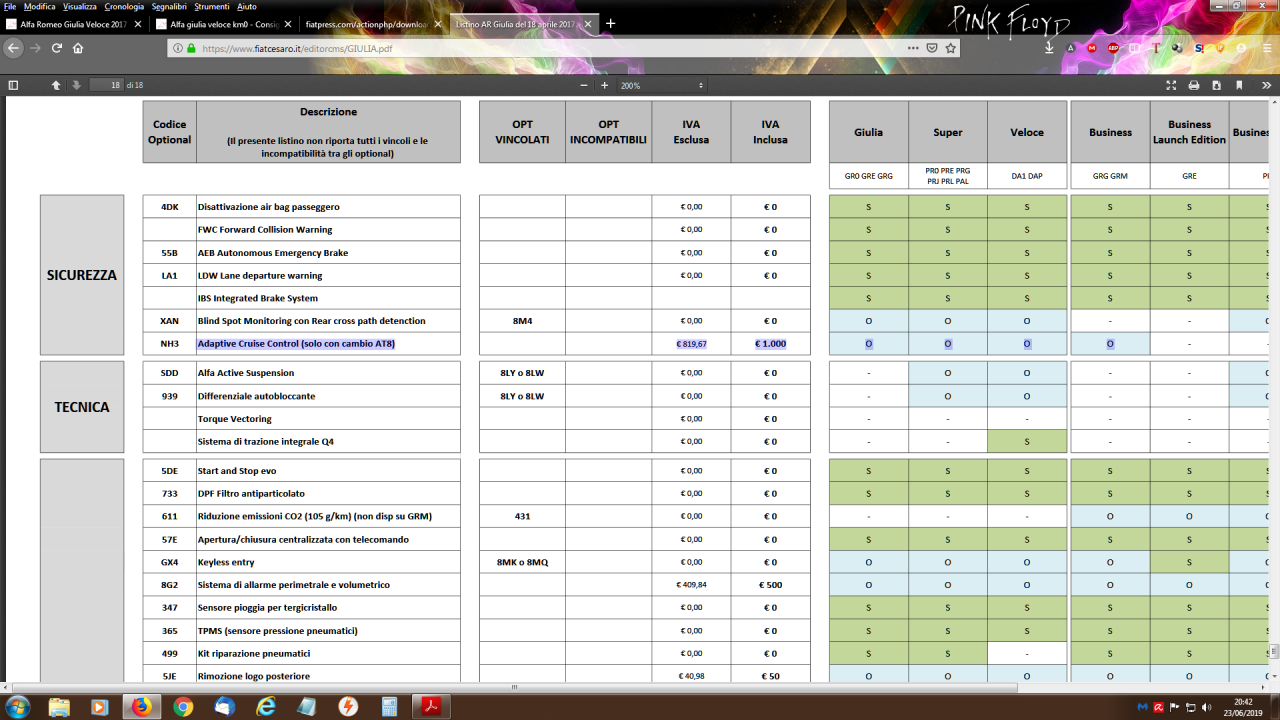Download the PDF file from viewer toolbar

pyautogui.click(x=1217, y=85)
